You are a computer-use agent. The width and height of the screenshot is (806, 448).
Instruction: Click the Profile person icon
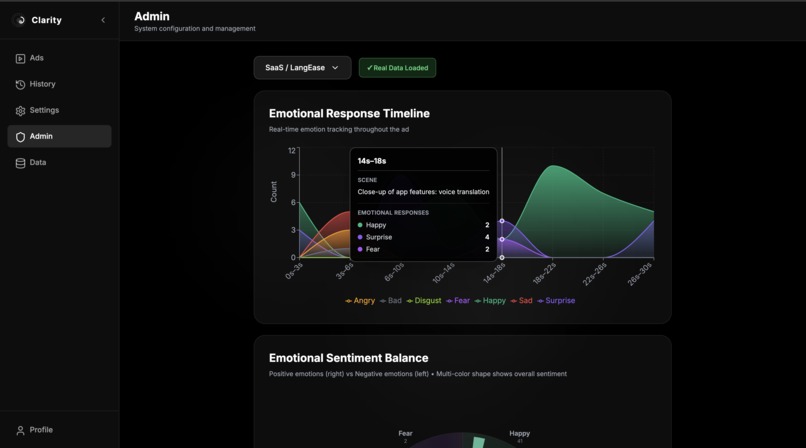coord(20,431)
